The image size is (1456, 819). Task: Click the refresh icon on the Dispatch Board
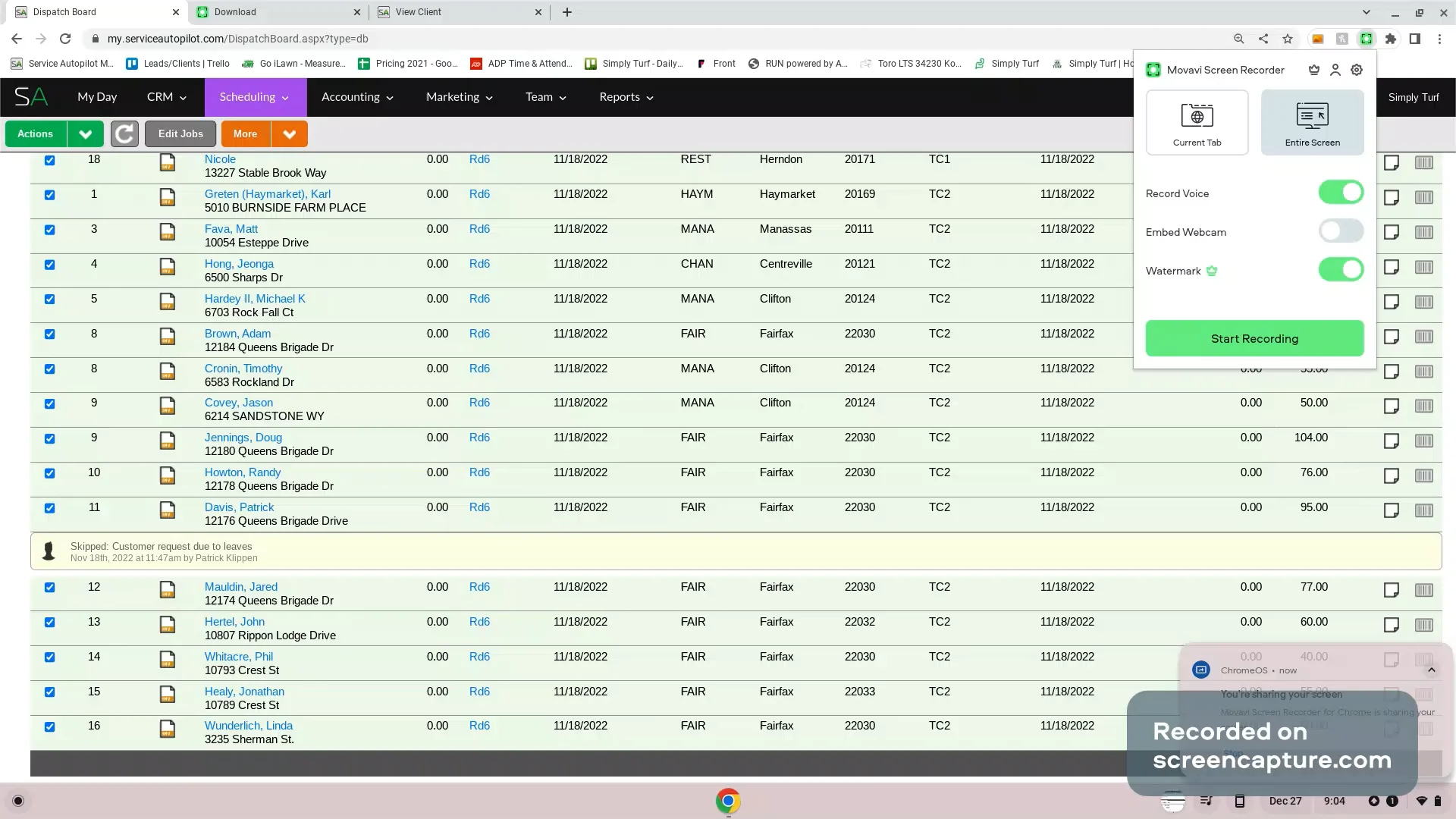(x=124, y=133)
